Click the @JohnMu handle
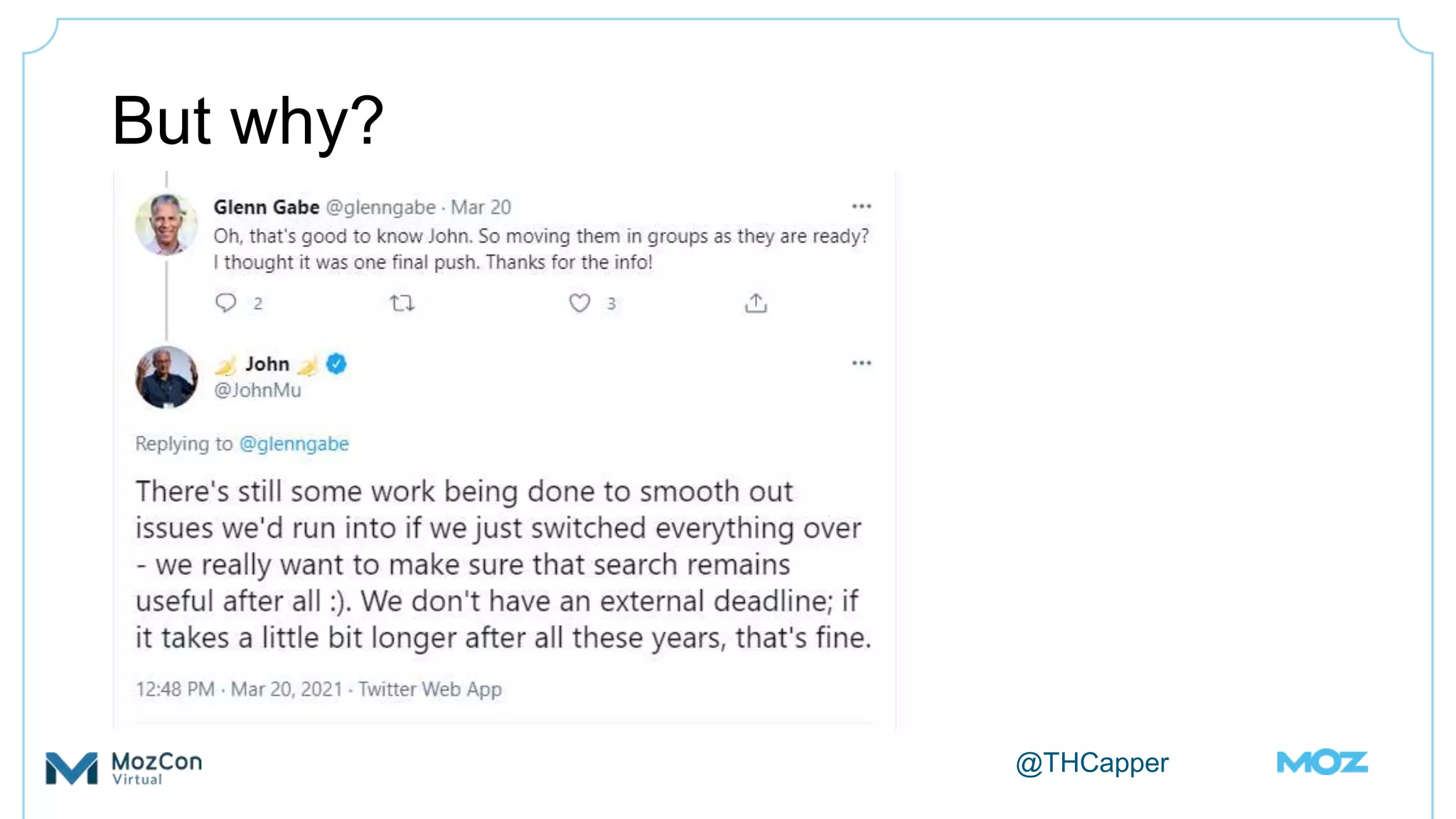Screen dimensions: 1456x819 click(257, 390)
